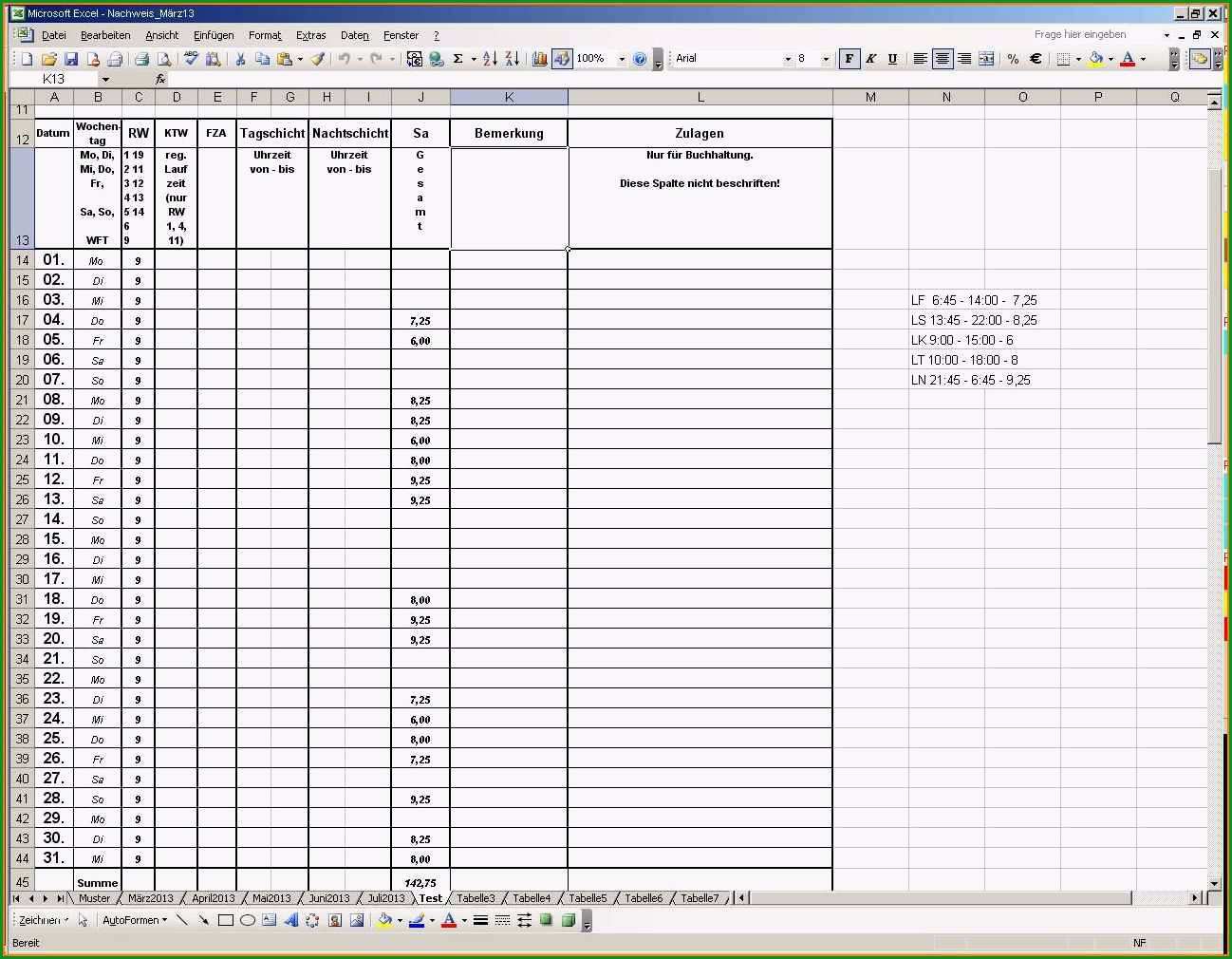Open the font size dropdown
This screenshot has width=1232, height=959.
click(x=825, y=59)
